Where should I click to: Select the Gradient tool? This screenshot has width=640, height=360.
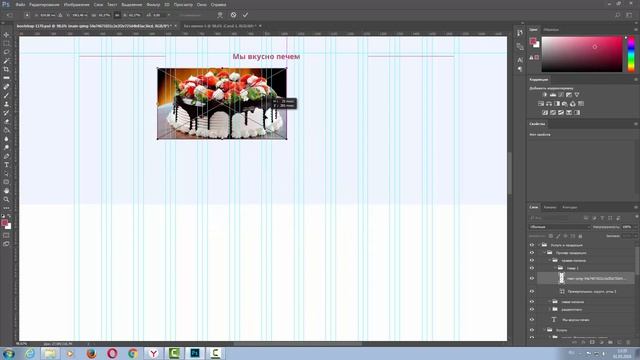(x=6, y=130)
